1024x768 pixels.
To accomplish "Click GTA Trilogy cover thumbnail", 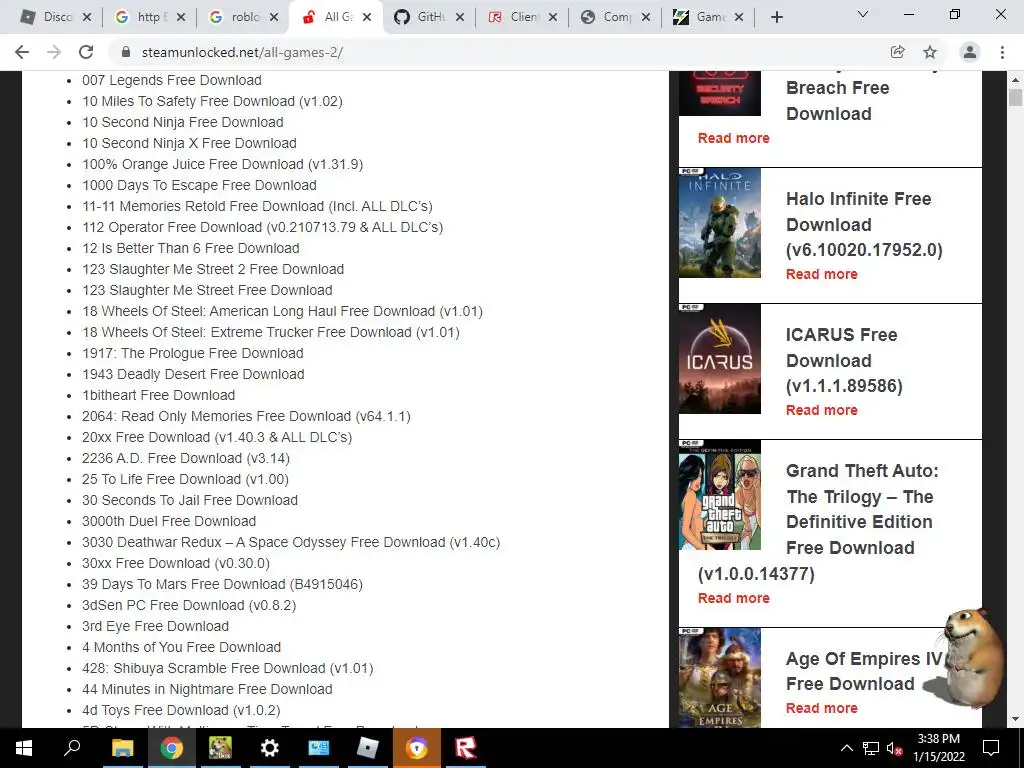I will click(x=720, y=494).
